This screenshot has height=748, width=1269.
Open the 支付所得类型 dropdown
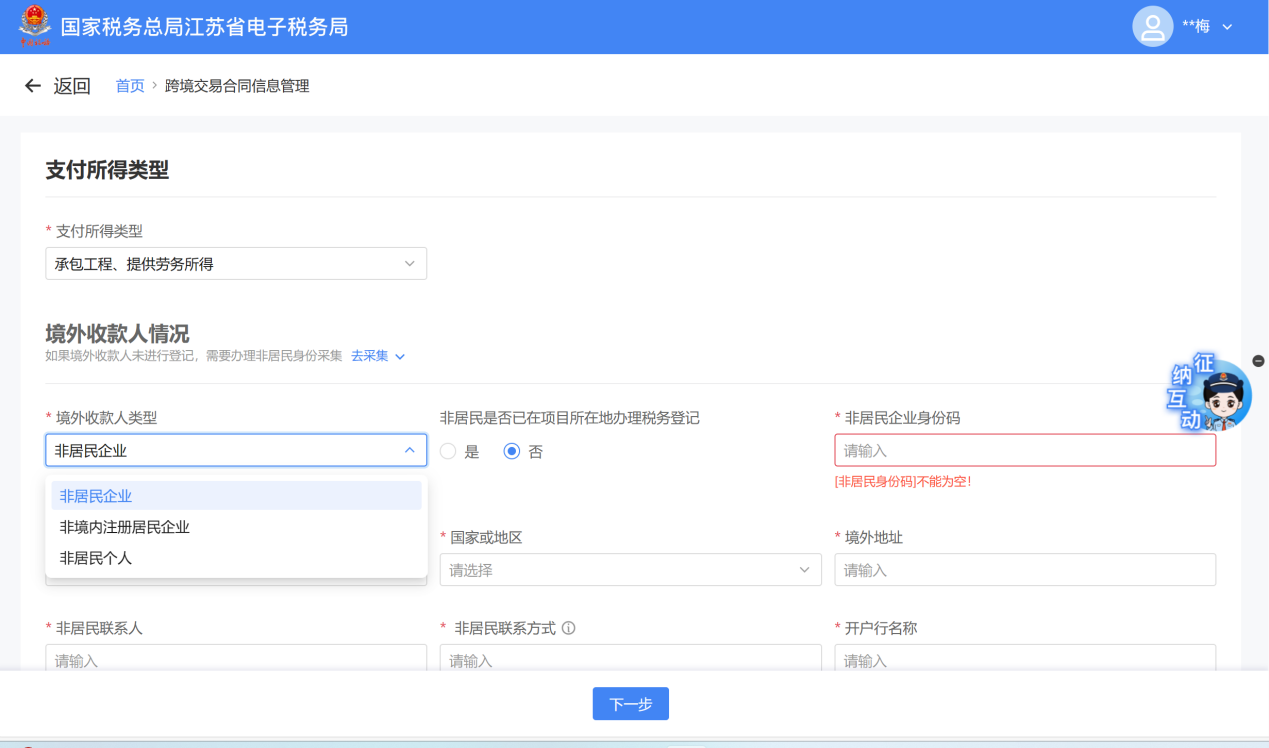tap(236, 264)
